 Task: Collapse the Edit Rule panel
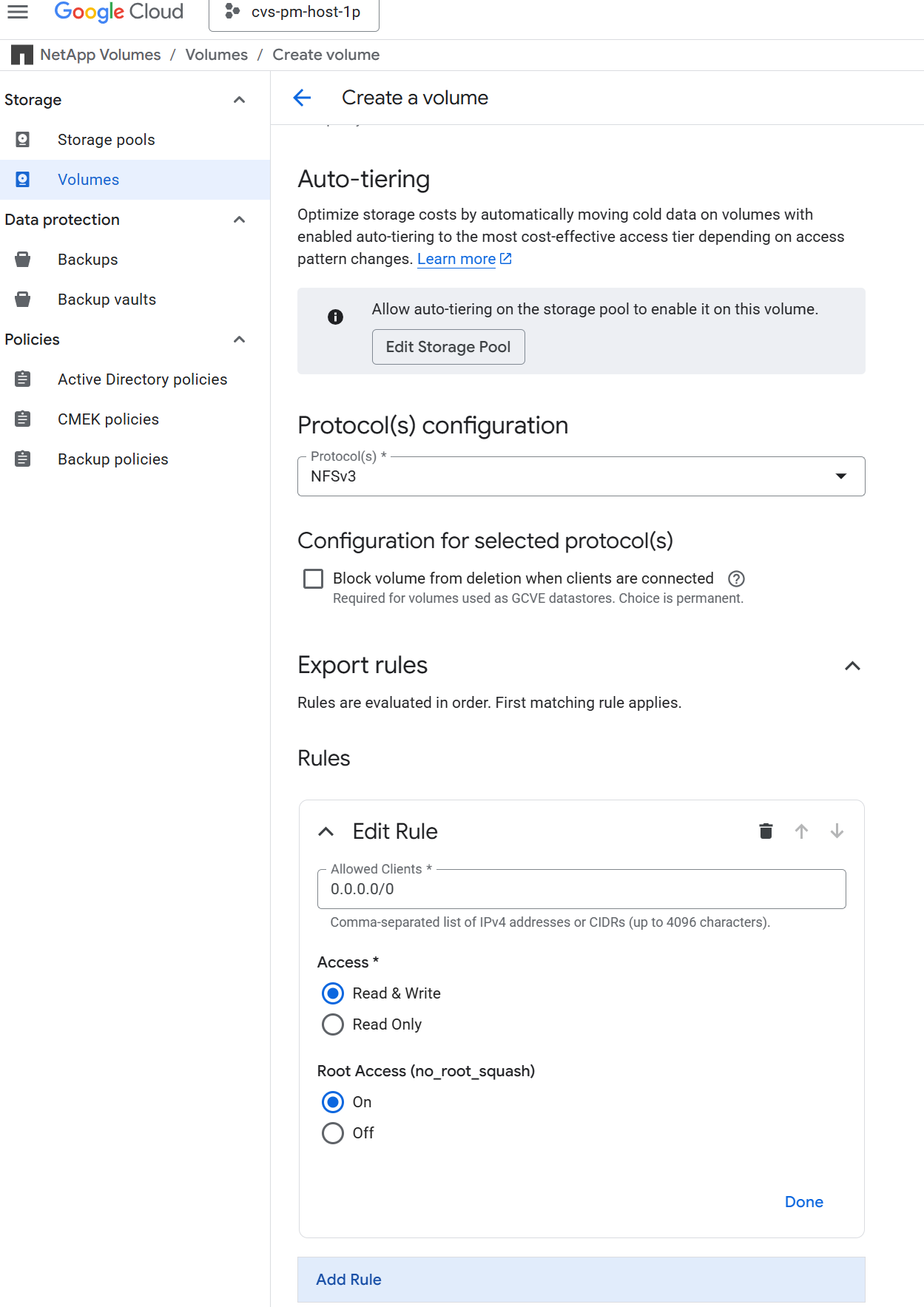click(x=326, y=831)
